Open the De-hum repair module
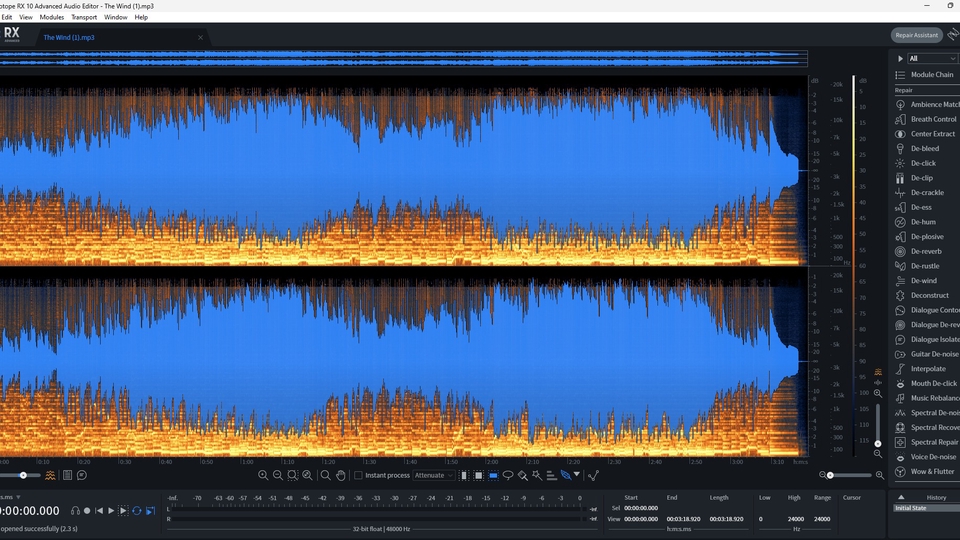Image resolution: width=960 pixels, height=540 pixels. pyautogui.click(x=923, y=222)
